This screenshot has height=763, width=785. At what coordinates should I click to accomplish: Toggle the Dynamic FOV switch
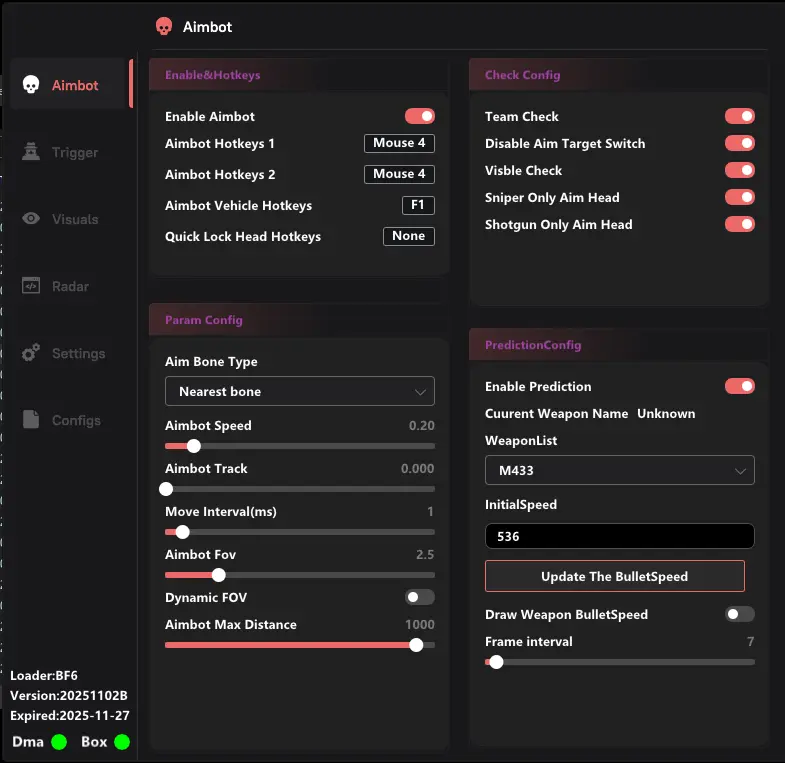click(419, 597)
